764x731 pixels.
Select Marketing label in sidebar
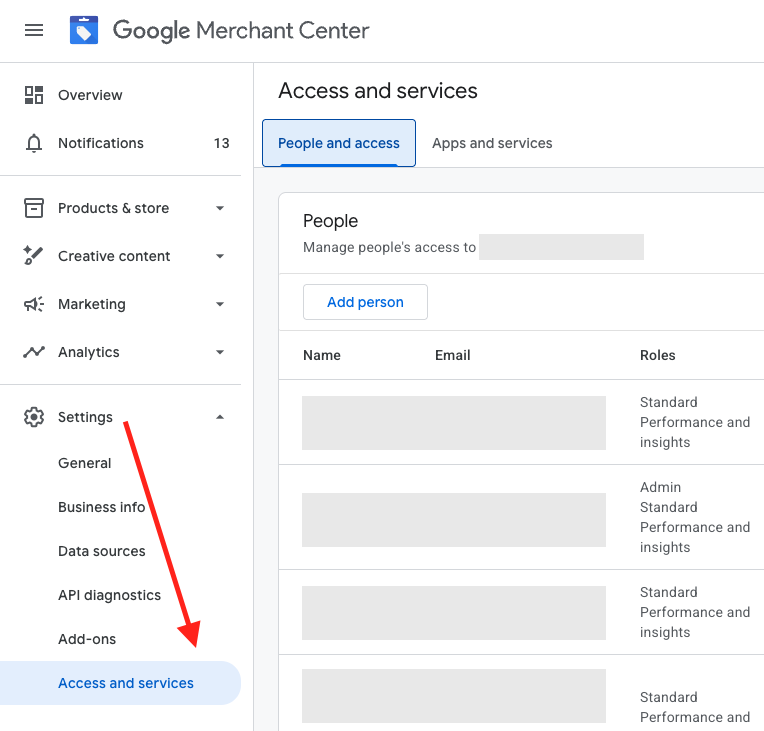click(x=92, y=304)
